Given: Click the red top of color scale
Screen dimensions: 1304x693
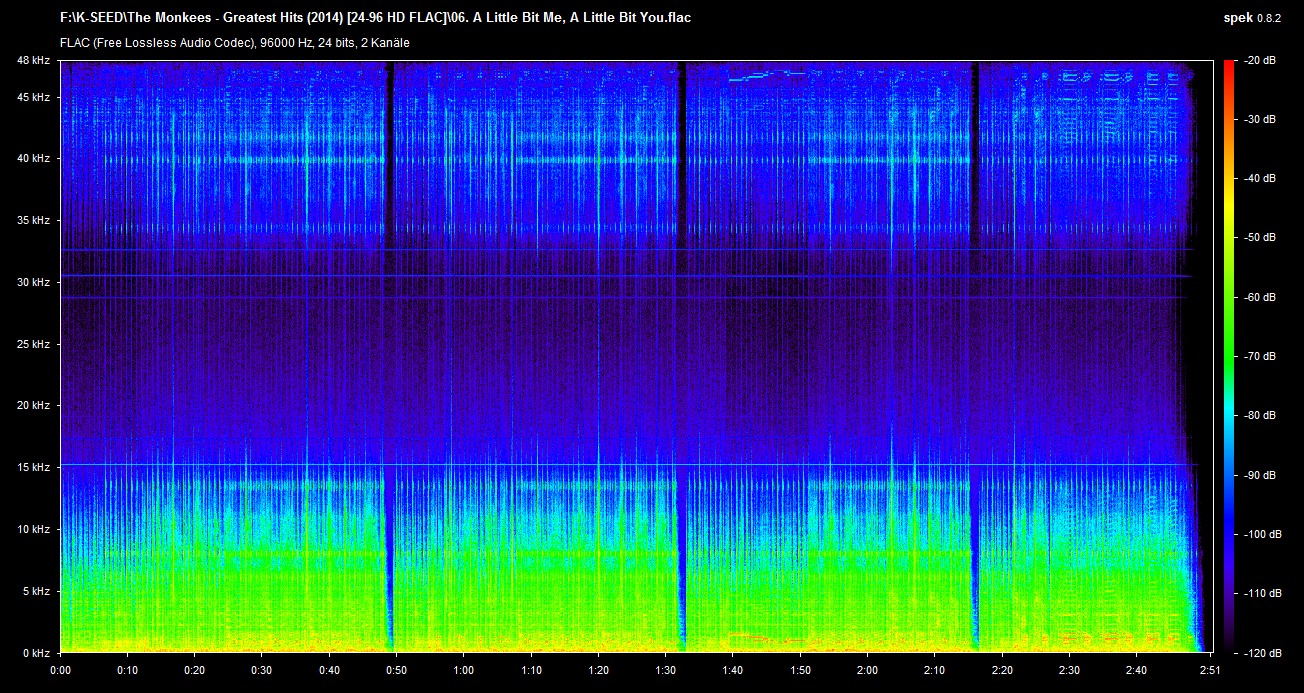Looking at the screenshot, I should point(1227,68).
